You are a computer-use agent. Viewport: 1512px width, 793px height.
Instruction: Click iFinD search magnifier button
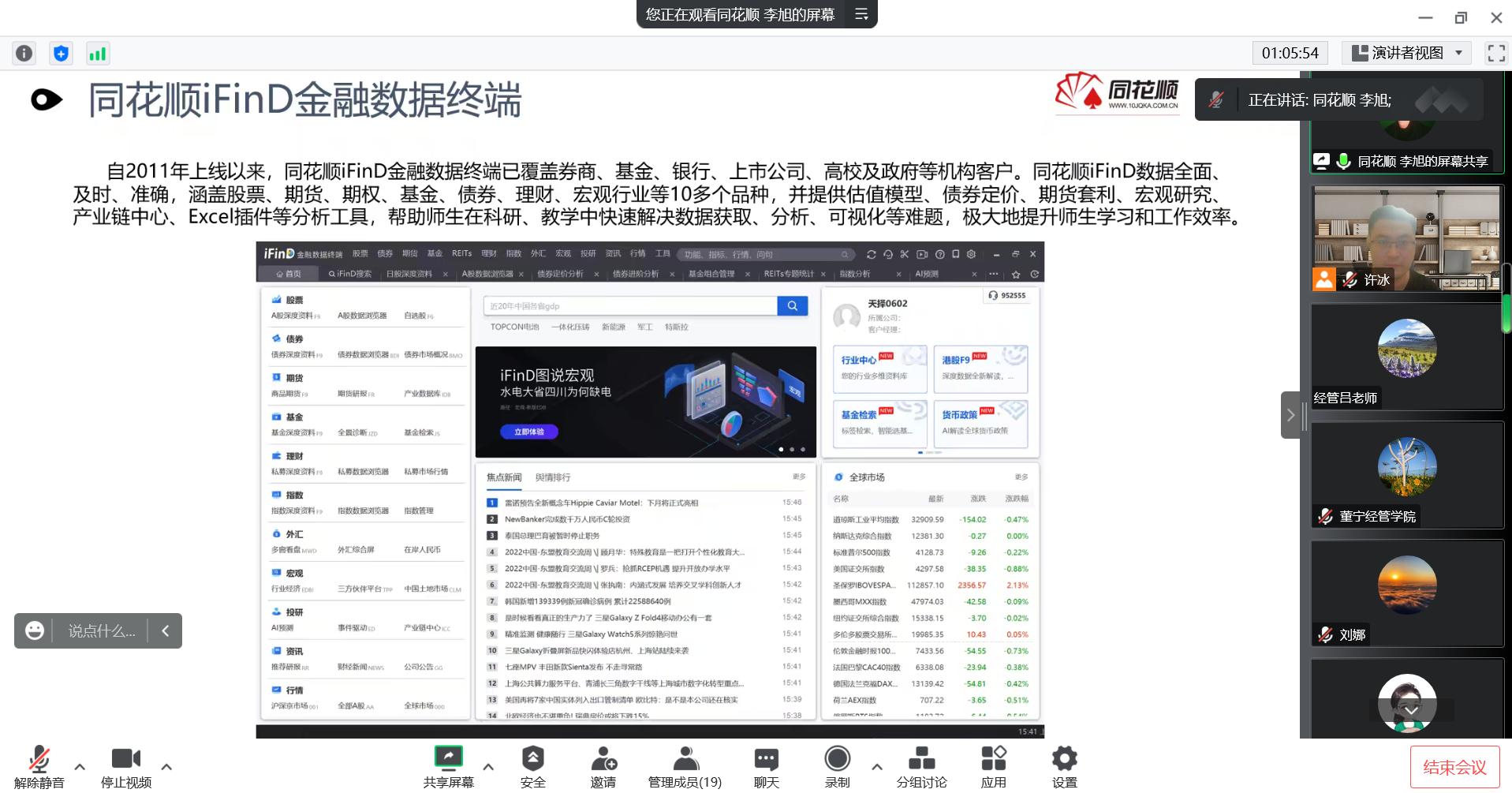click(x=793, y=305)
